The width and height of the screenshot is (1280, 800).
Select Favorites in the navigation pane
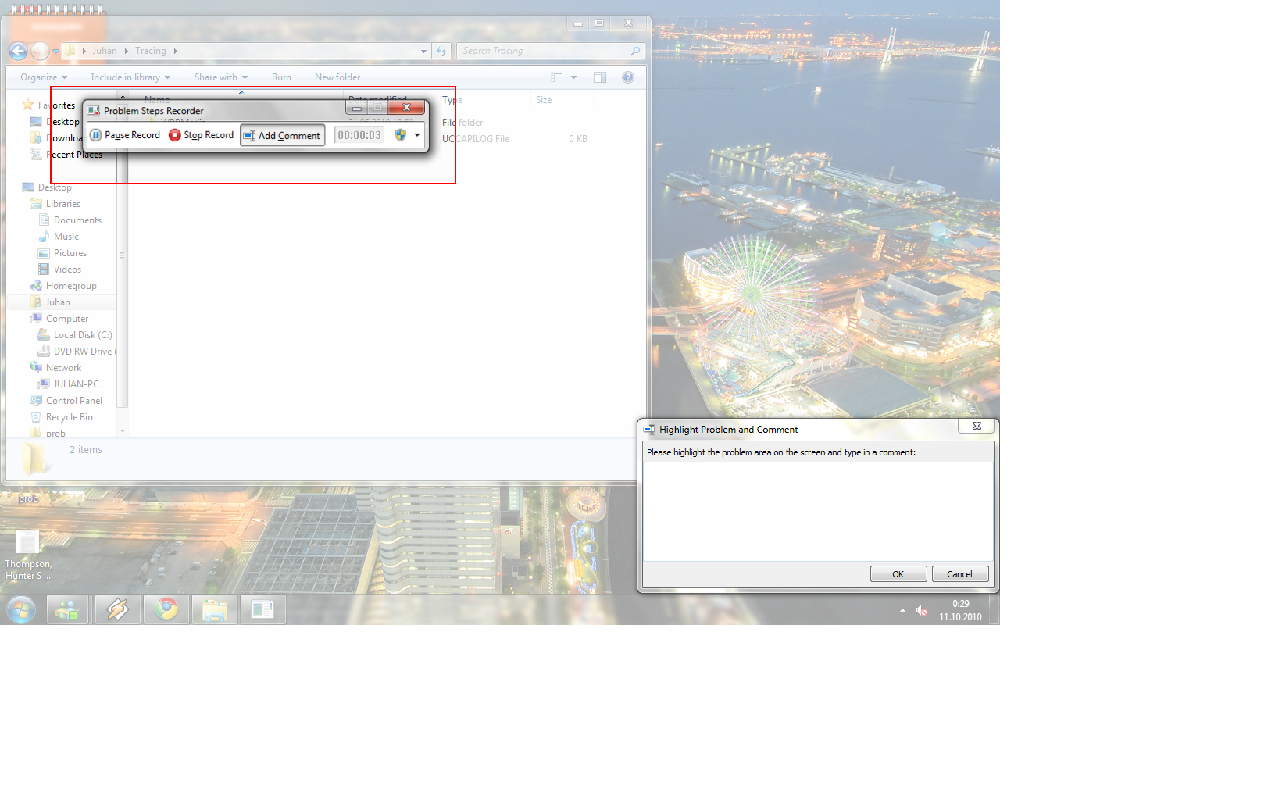tap(56, 106)
